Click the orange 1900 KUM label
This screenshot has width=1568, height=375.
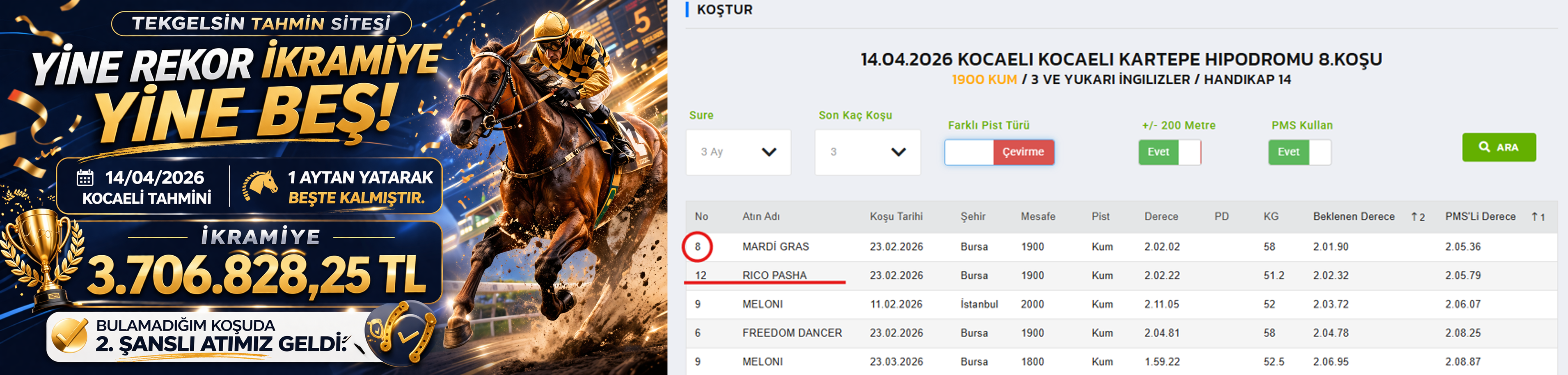pos(984,80)
